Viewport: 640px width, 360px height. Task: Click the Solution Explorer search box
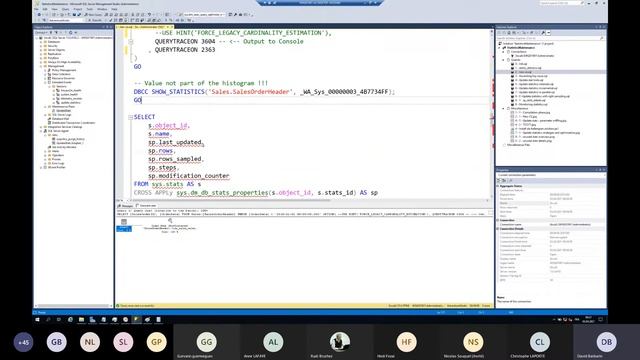click(x=550, y=38)
